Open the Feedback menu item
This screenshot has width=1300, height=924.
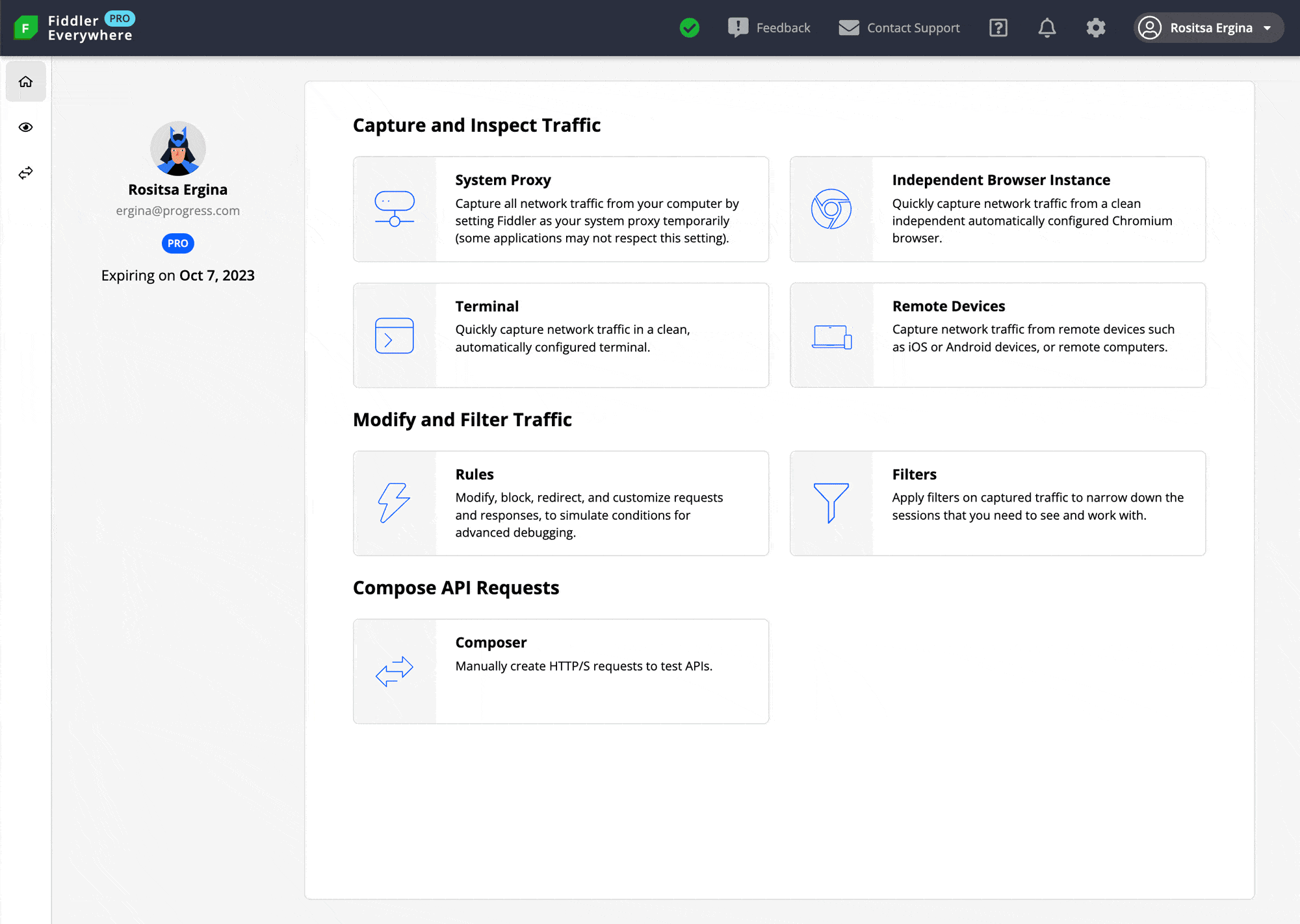pos(770,28)
